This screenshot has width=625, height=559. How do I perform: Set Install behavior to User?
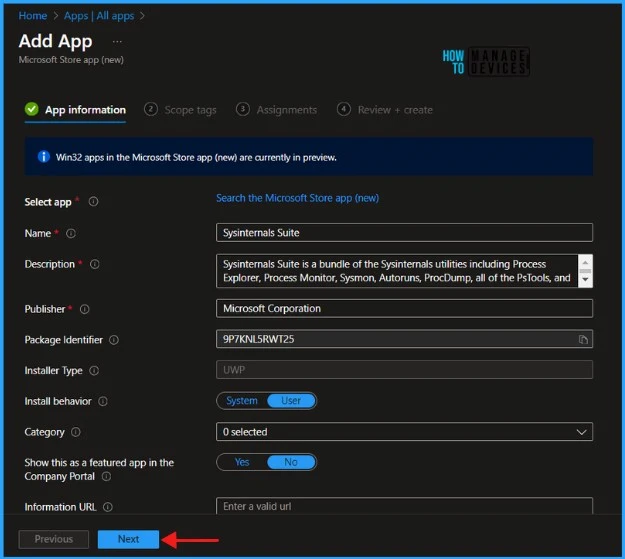pyautogui.click(x=291, y=401)
